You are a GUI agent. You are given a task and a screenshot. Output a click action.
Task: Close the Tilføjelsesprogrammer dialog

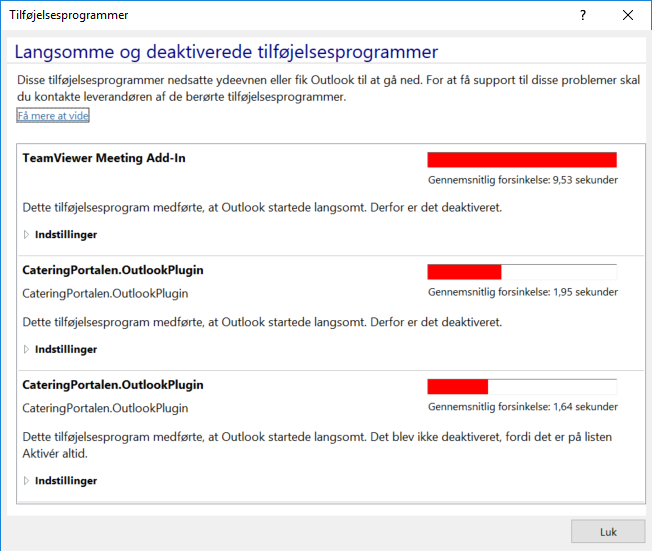628,15
